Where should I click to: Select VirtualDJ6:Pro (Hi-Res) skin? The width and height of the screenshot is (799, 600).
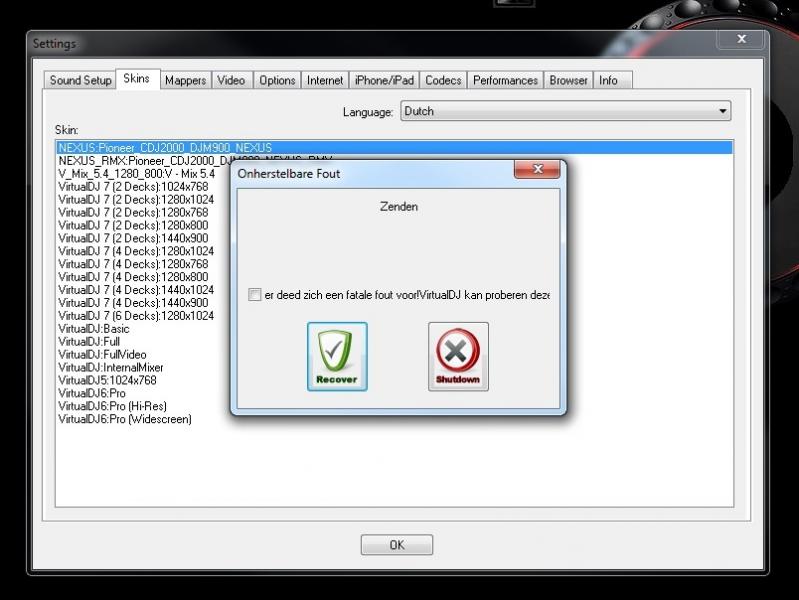click(x=113, y=406)
